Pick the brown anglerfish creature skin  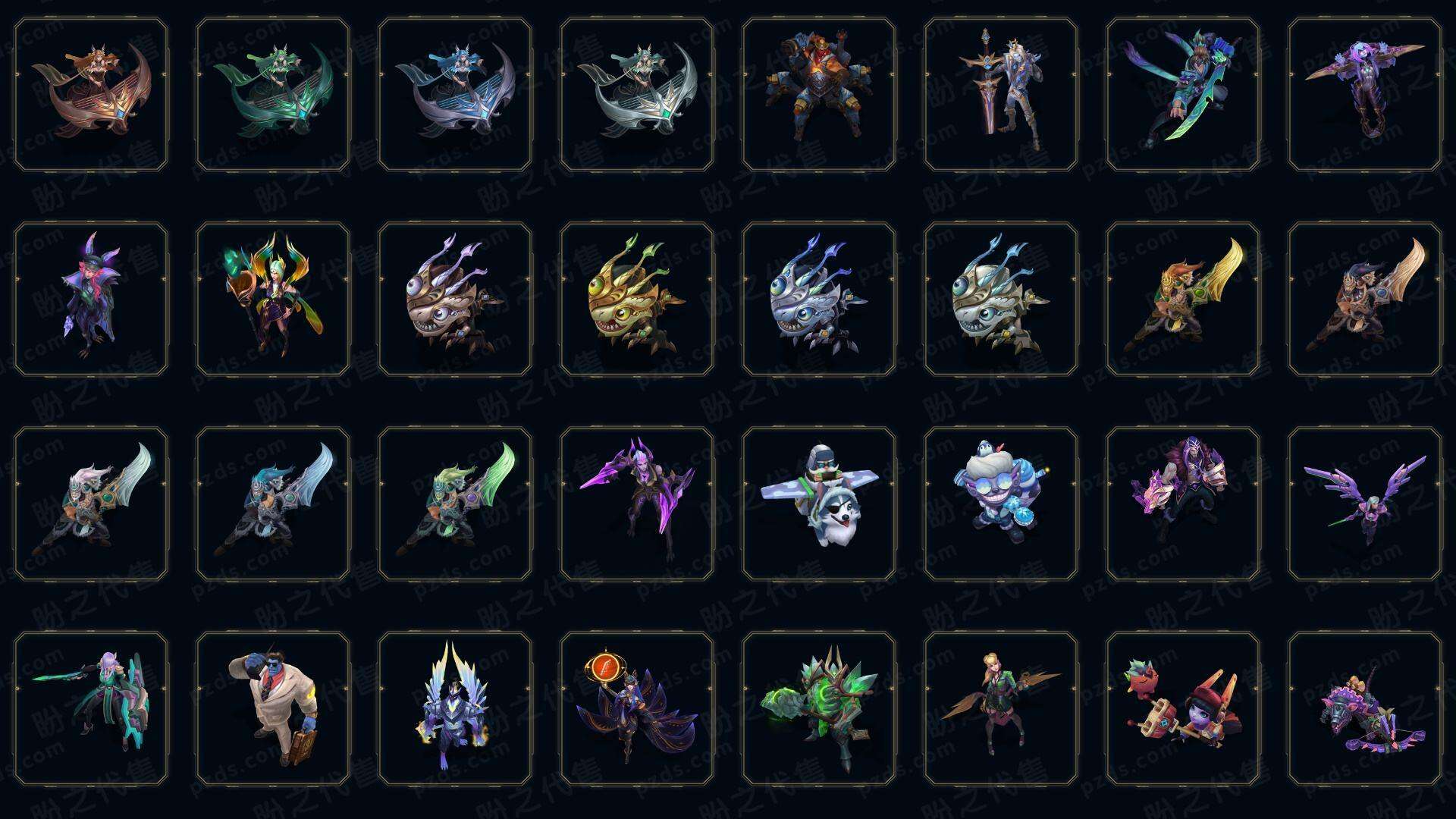pos(455,299)
